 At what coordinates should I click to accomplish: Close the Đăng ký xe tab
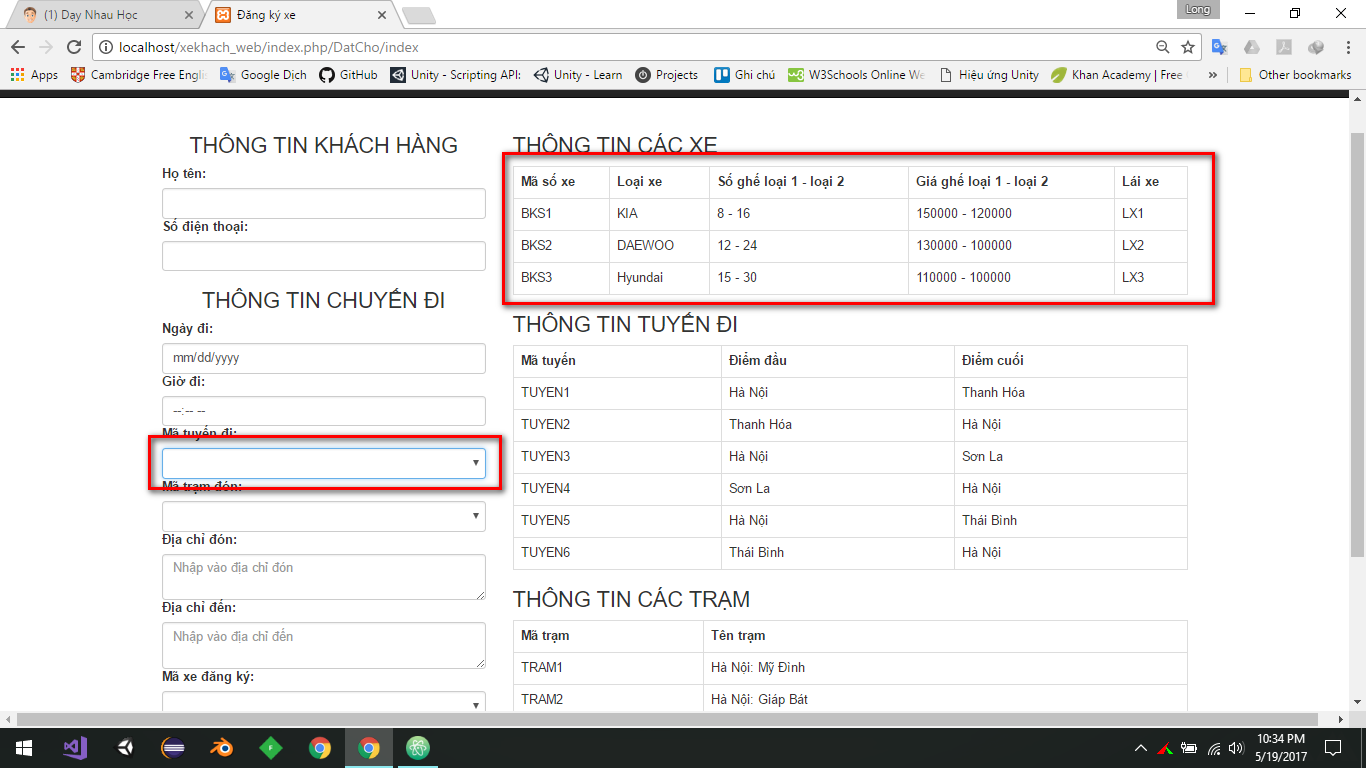click(381, 15)
